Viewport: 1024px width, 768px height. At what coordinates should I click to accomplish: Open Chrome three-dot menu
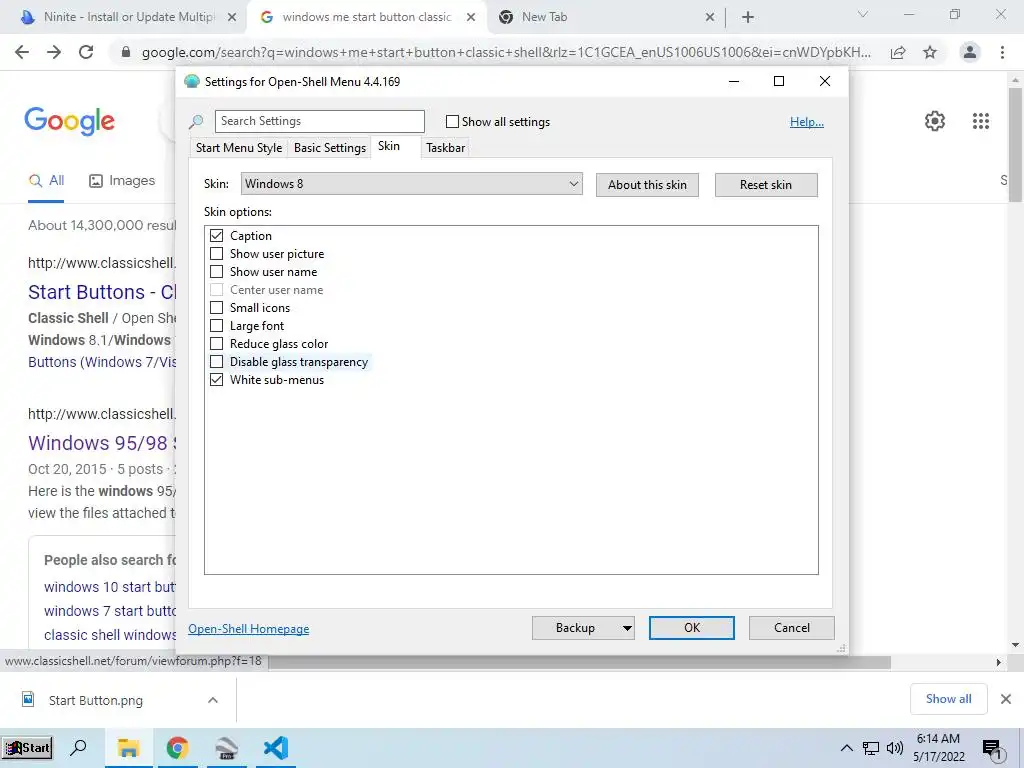click(1002, 52)
